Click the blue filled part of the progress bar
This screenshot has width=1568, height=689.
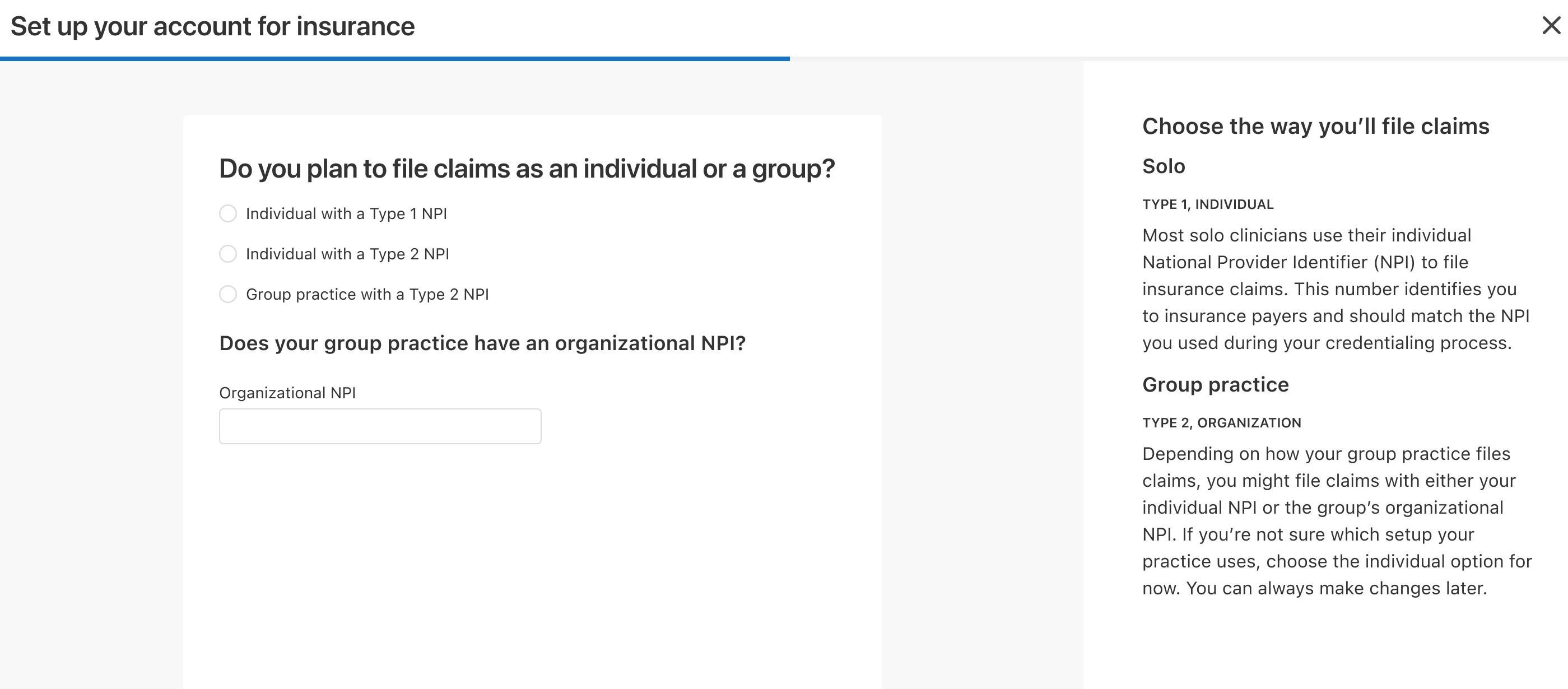point(394,59)
